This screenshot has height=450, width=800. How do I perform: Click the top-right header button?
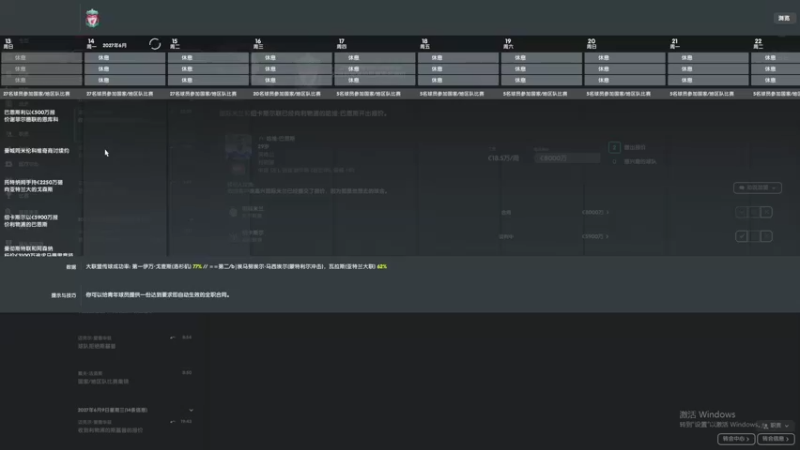[784, 18]
